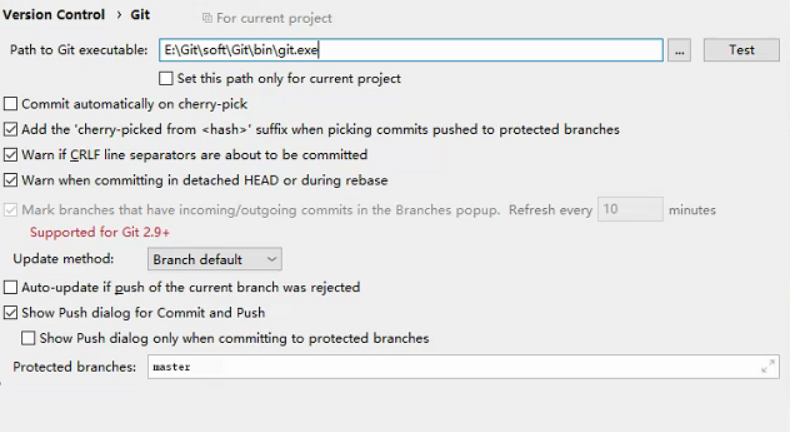Enable 'Set this path only for current project'
Screen dimensions: 790x432
166,79
